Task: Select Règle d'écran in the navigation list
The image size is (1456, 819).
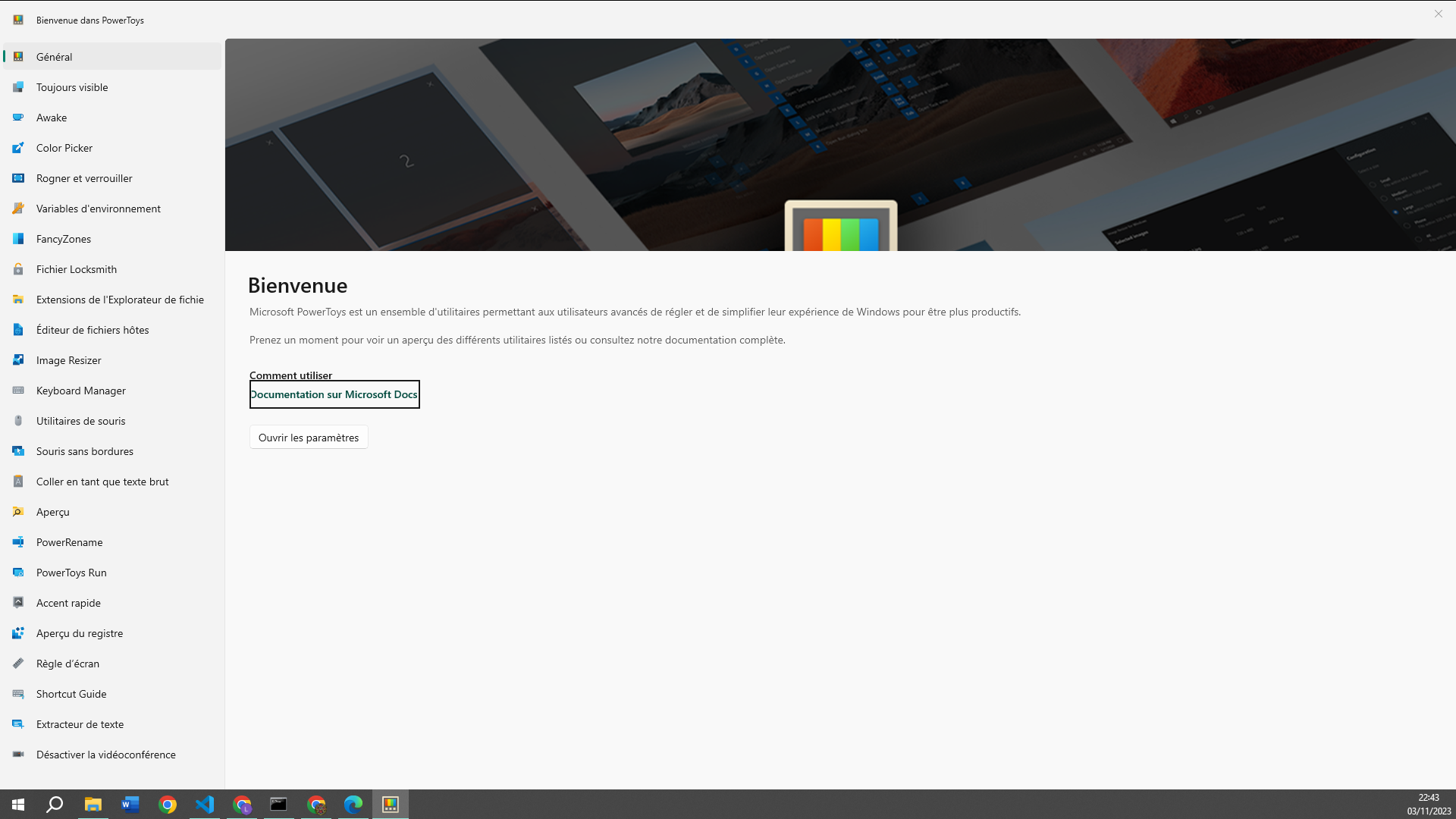Action: [112, 664]
